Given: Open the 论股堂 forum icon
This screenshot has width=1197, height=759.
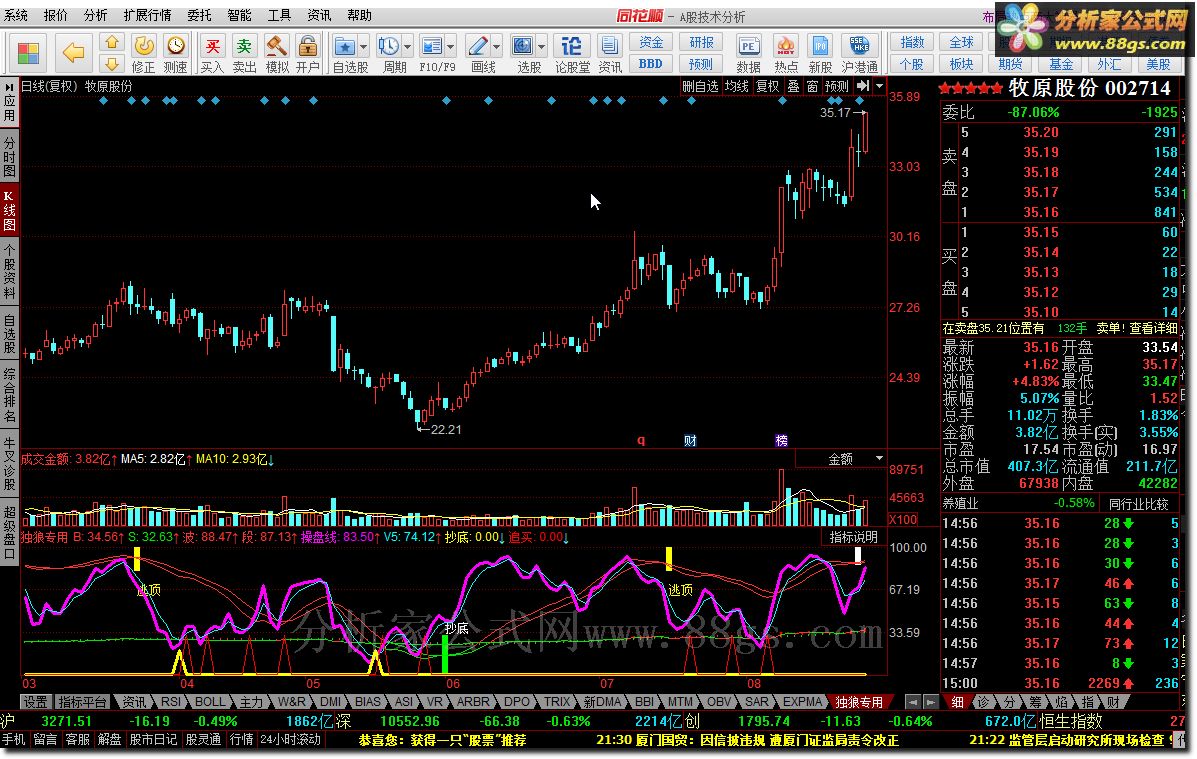Looking at the screenshot, I should click(x=572, y=53).
